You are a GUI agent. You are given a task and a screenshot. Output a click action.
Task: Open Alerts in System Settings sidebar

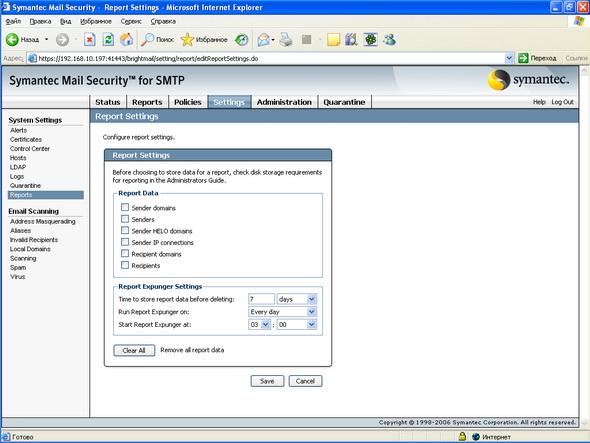(x=18, y=130)
